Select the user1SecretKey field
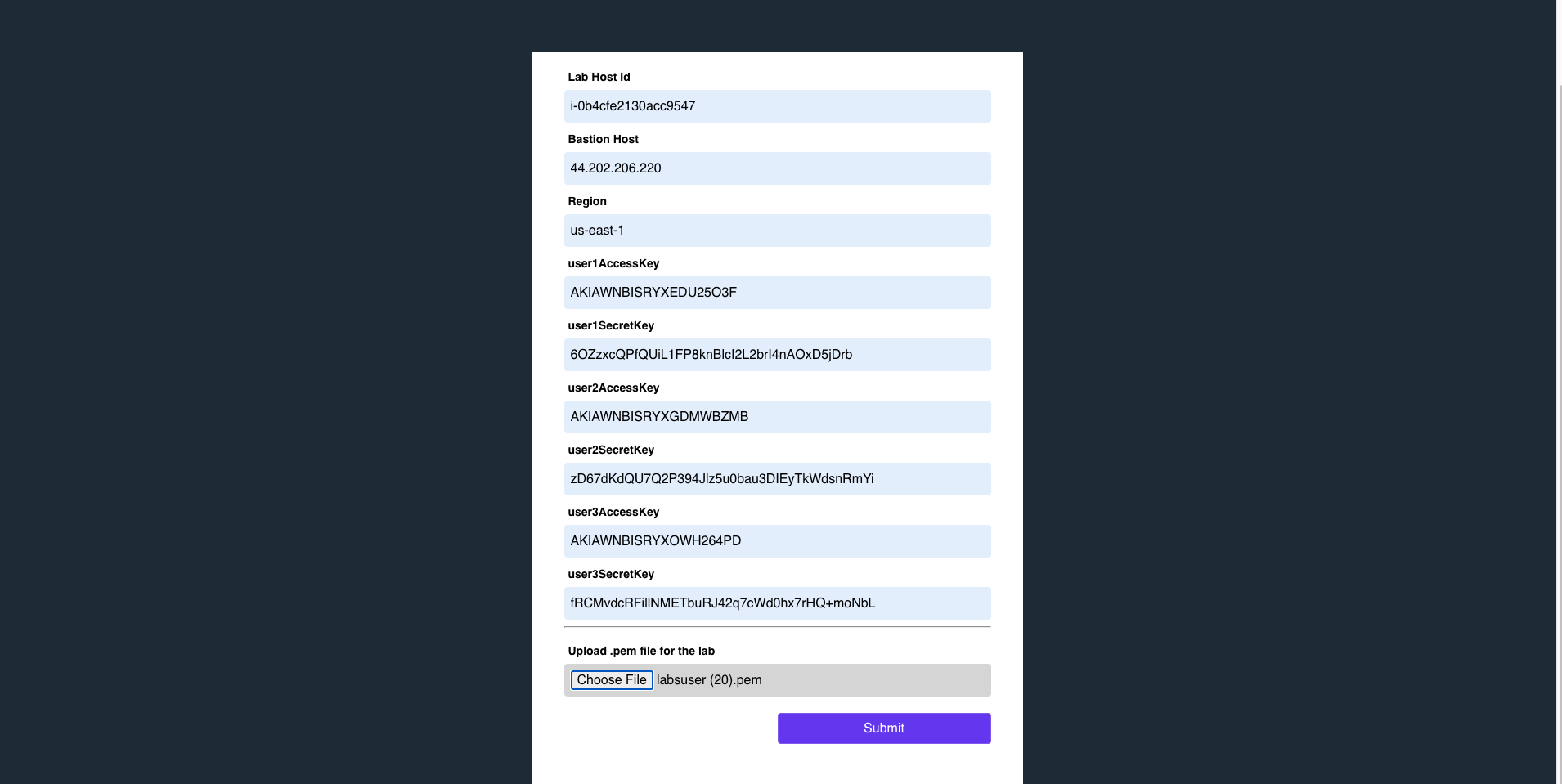The width and height of the screenshot is (1562, 784). tap(777, 354)
